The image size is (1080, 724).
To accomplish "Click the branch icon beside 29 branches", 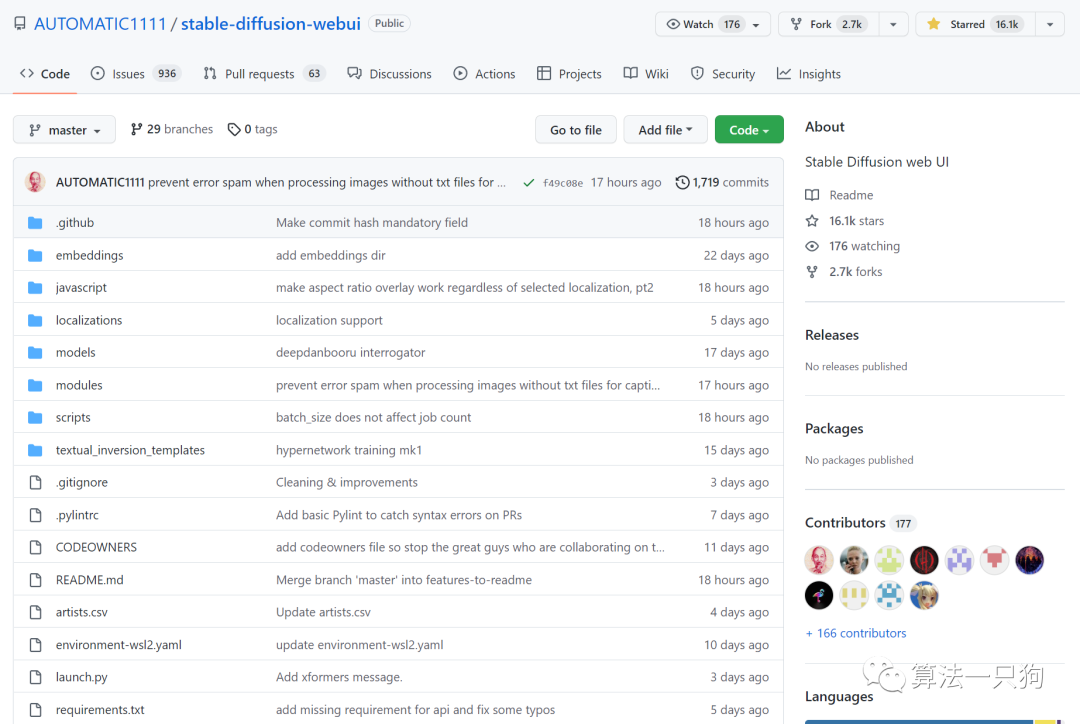I will coord(136,130).
